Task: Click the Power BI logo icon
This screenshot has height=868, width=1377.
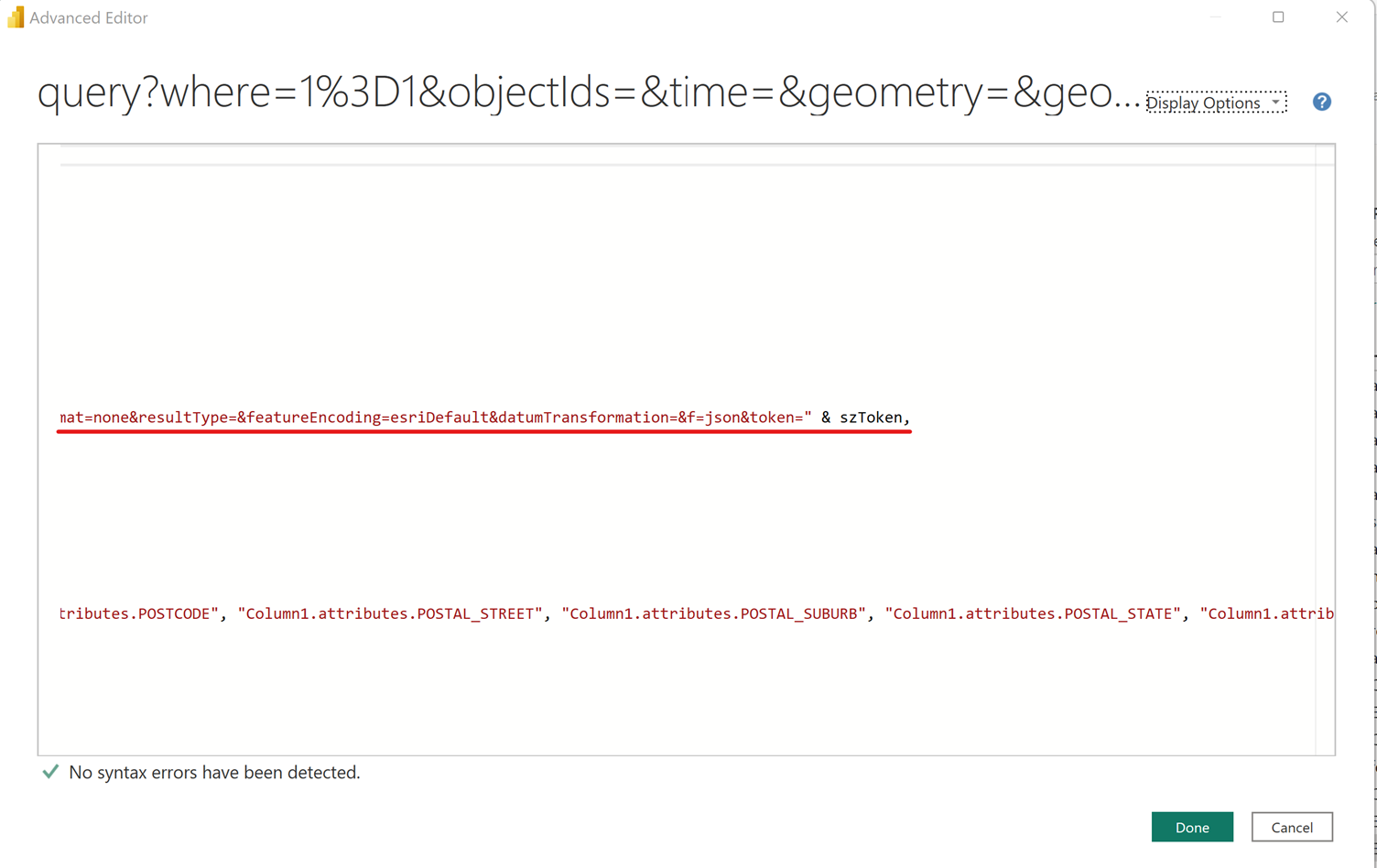Action: tap(16, 17)
